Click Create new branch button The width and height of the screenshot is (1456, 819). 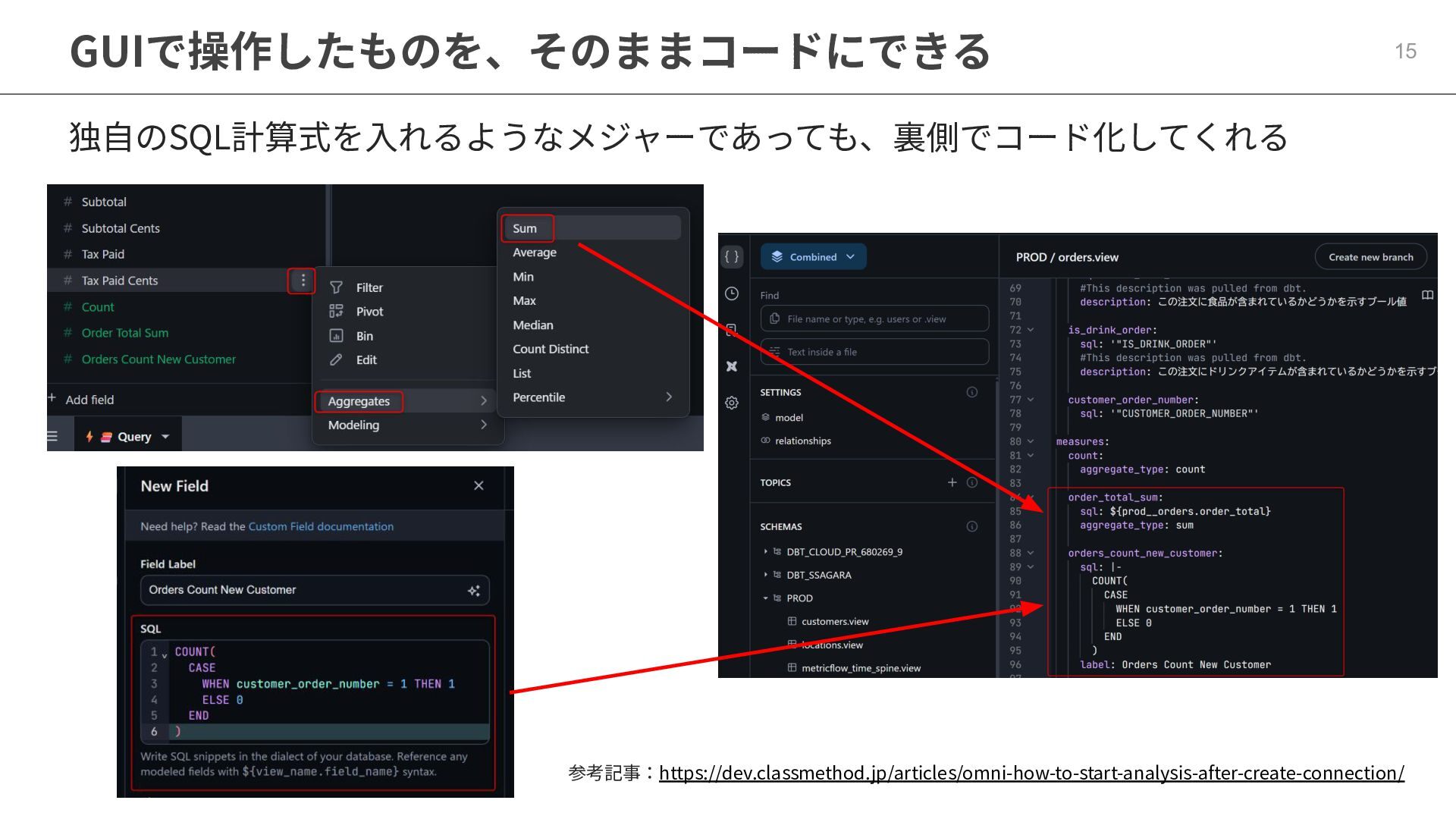1370,257
